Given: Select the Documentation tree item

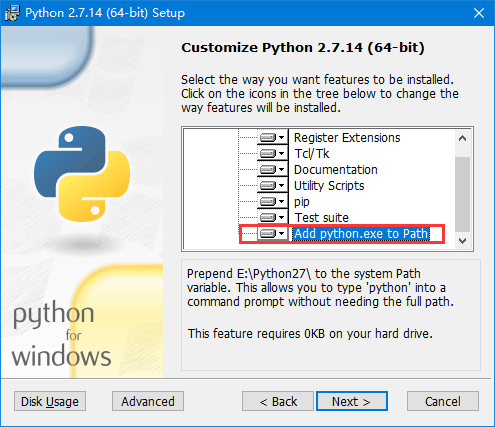Looking at the screenshot, I should coord(336,170).
